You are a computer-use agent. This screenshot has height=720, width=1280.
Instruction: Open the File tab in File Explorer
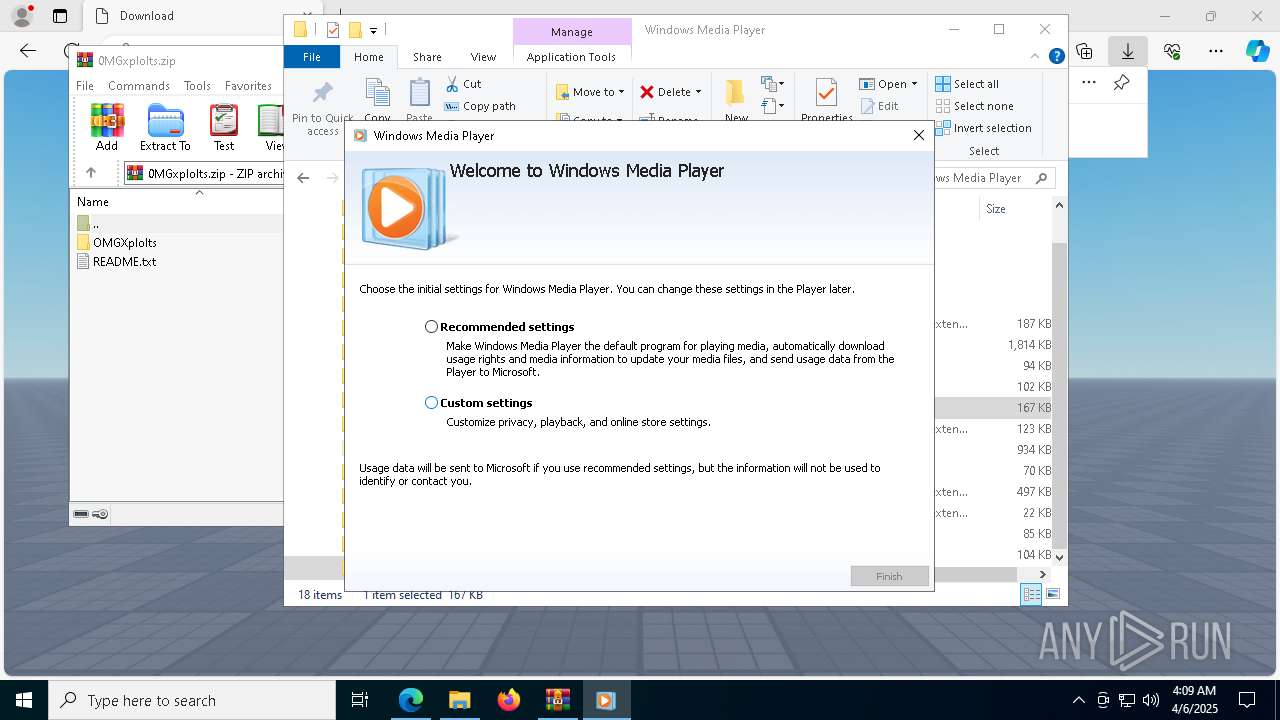click(x=312, y=57)
